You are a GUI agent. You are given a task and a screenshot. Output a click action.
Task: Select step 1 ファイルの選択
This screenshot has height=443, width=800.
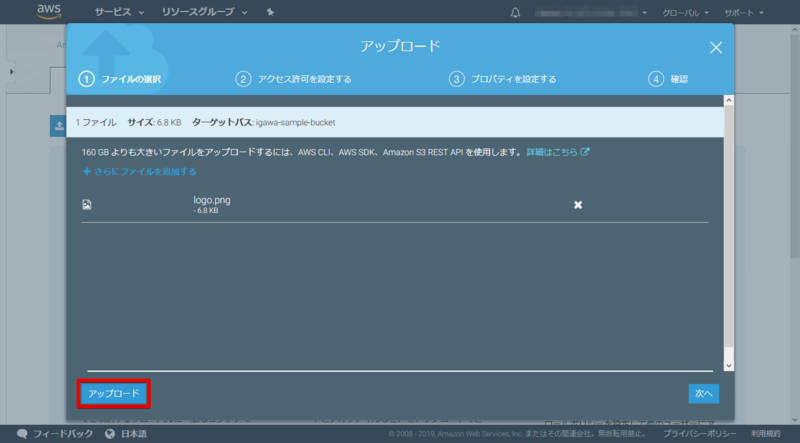[119, 79]
